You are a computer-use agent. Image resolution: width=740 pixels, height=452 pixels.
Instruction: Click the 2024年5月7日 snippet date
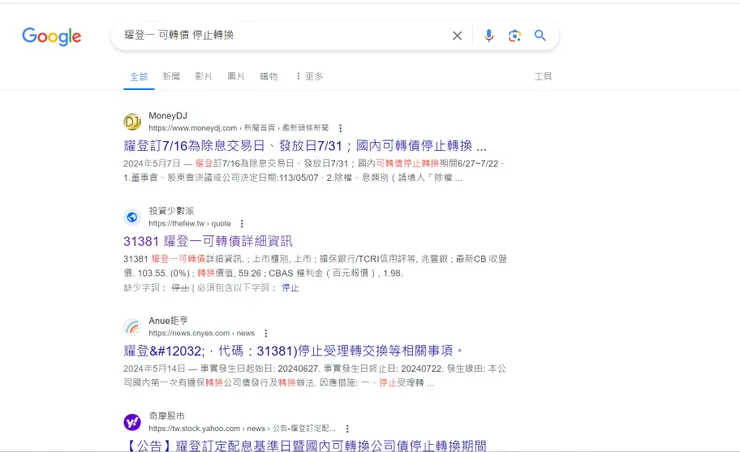pyautogui.click(x=152, y=163)
